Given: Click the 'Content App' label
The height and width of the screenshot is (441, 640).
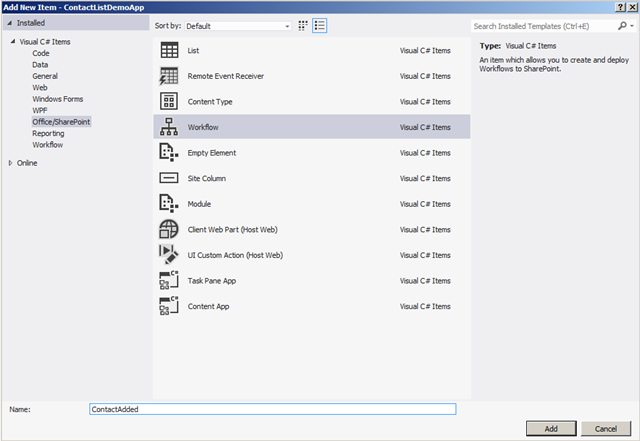Looking at the screenshot, I should coord(208,306).
